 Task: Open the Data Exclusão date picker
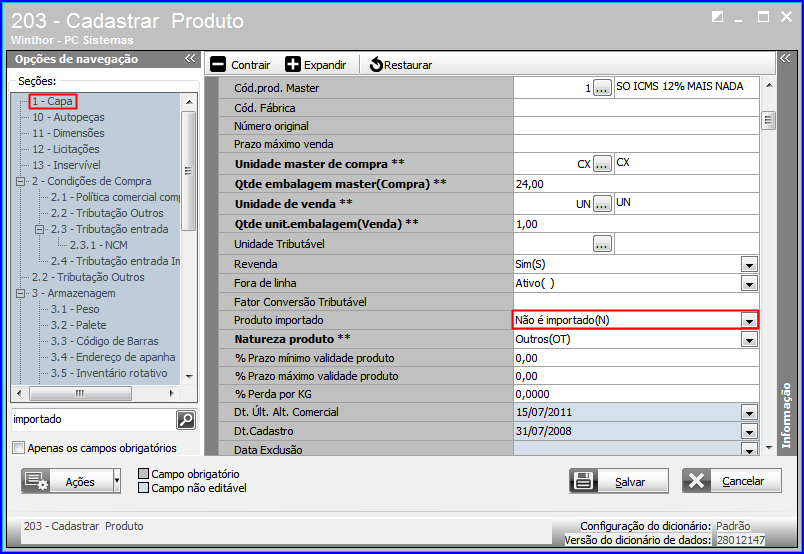point(749,450)
